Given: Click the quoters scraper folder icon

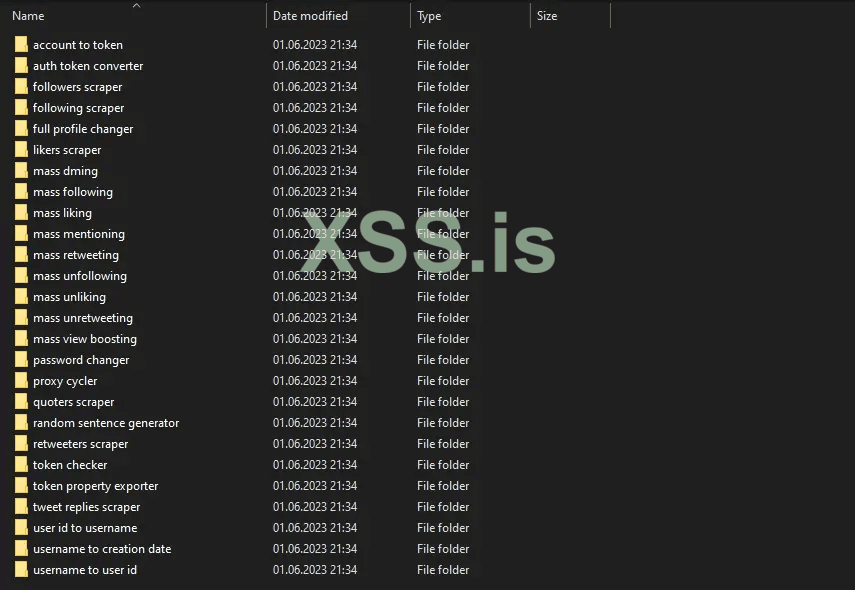Looking at the screenshot, I should [x=21, y=401].
